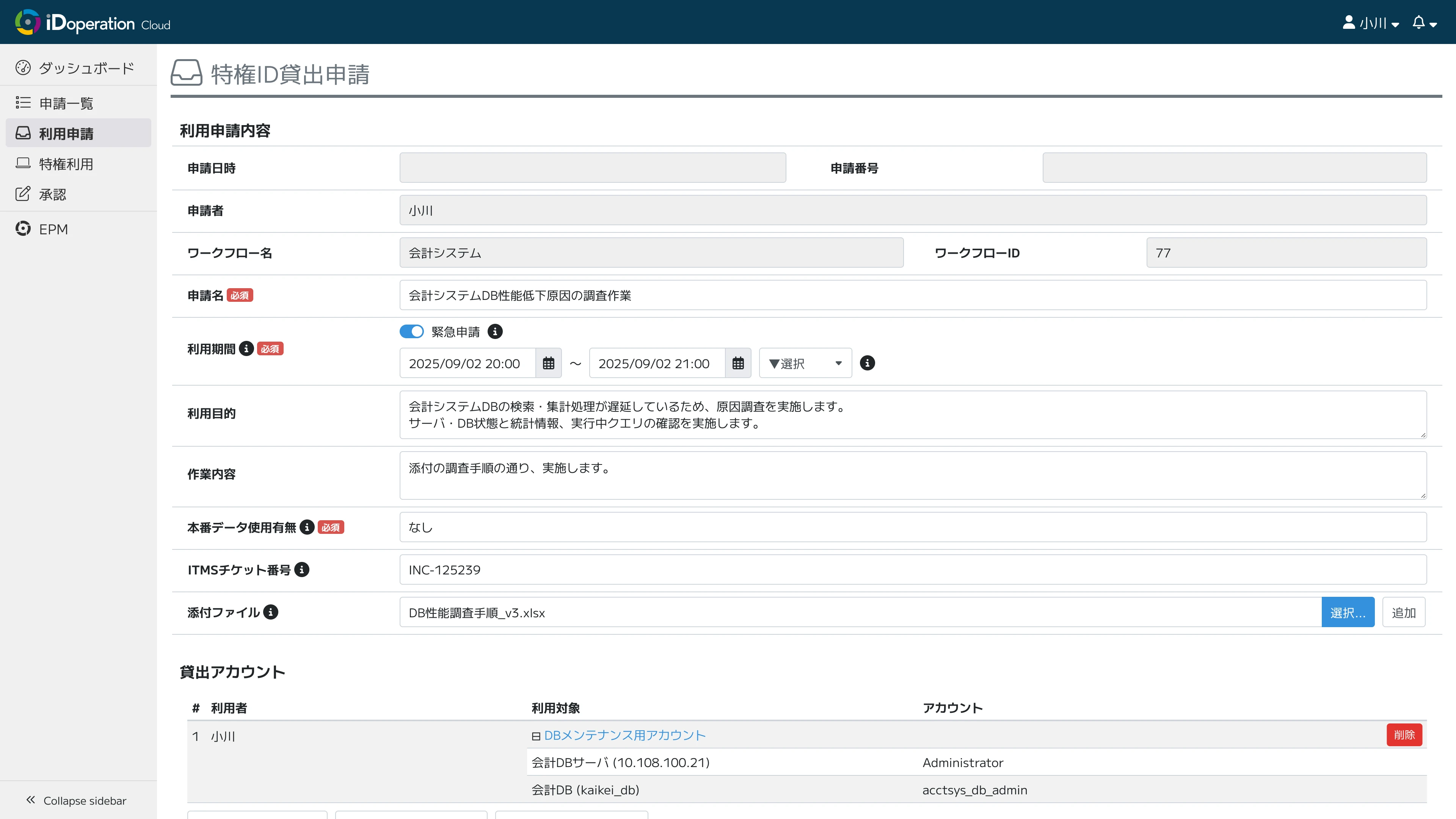Screen dimensions: 1456x819
Task: Open calendar picker for end date 2025/09/02 21:00
Action: pyautogui.click(x=737, y=363)
